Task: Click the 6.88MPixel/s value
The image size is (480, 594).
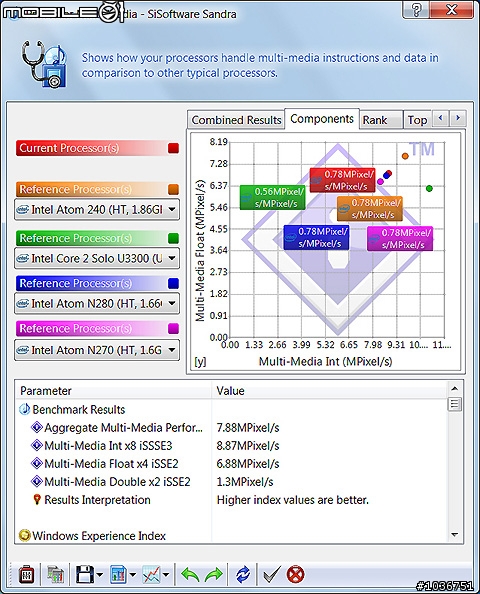Action: tap(248, 464)
